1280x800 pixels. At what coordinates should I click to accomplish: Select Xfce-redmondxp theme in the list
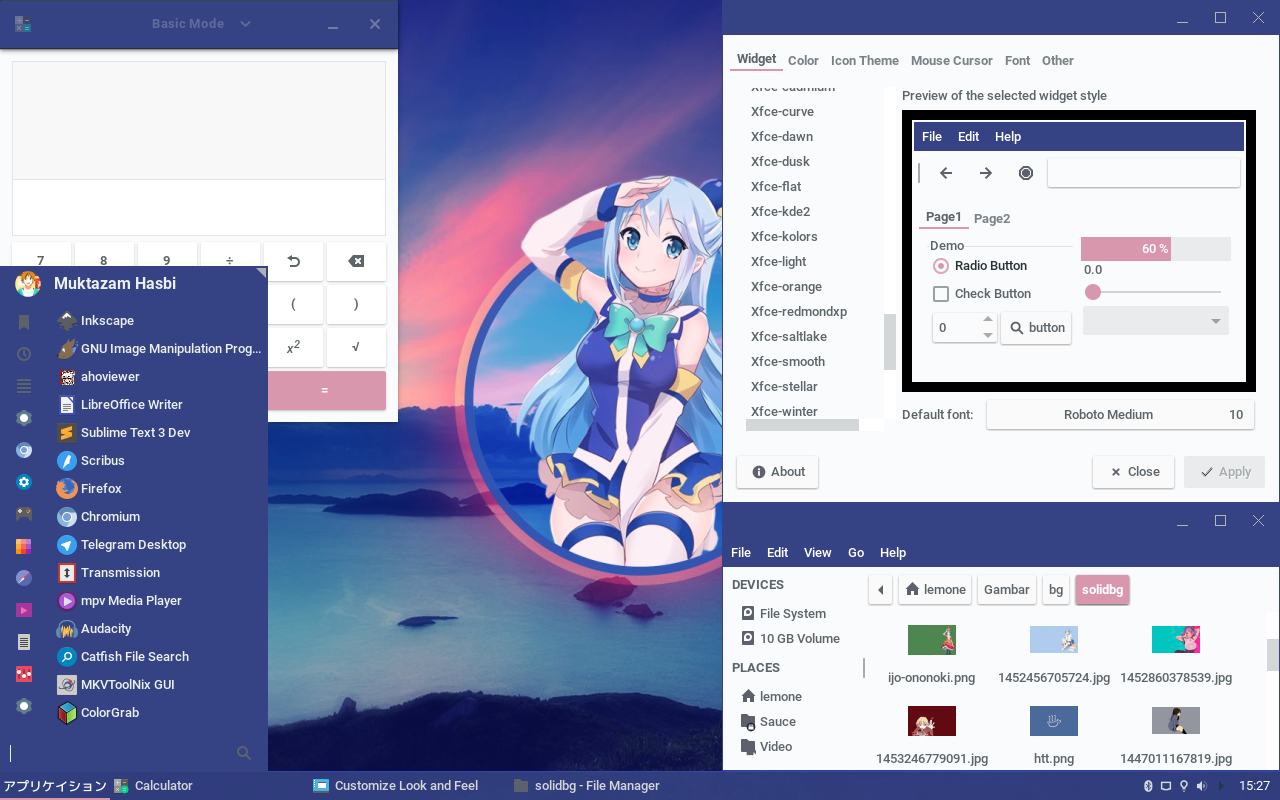click(799, 312)
